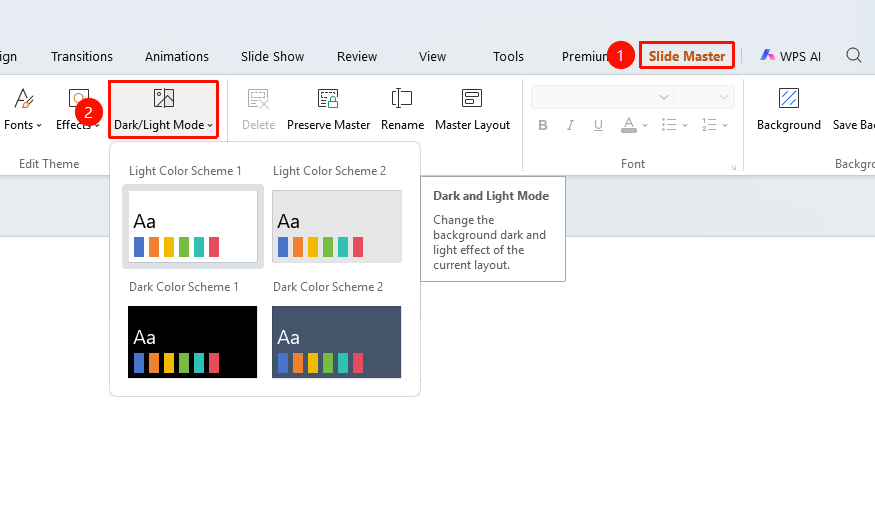The height and width of the screenshot is (515, 875).
Task: Click the disabled Delete master icon
Action: click(x=258, y=98)
